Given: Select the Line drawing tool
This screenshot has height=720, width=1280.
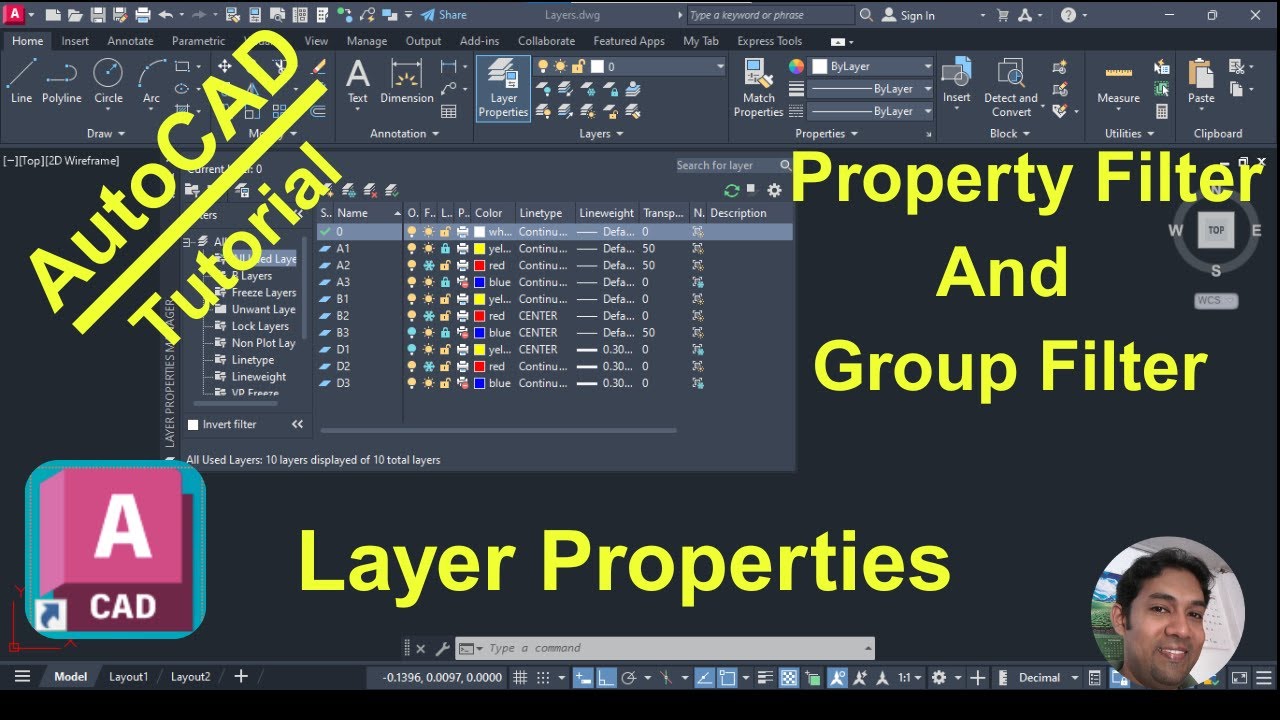Looking at the screenshot, I should (21, 80).
